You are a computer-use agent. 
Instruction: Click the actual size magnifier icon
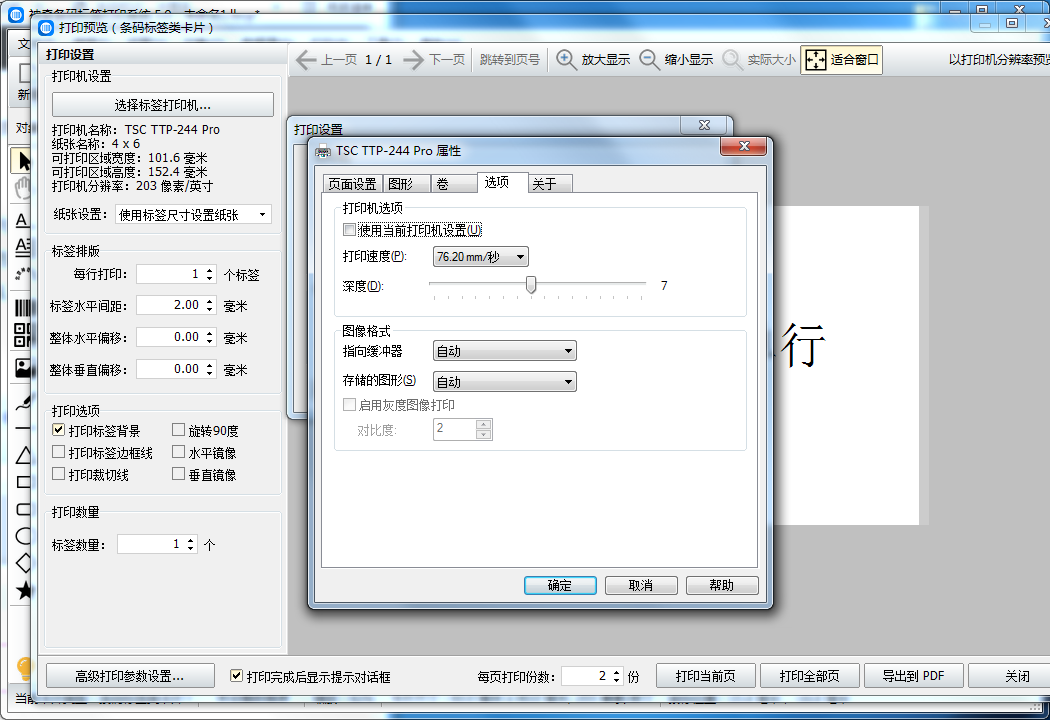(x=733, y=60)
